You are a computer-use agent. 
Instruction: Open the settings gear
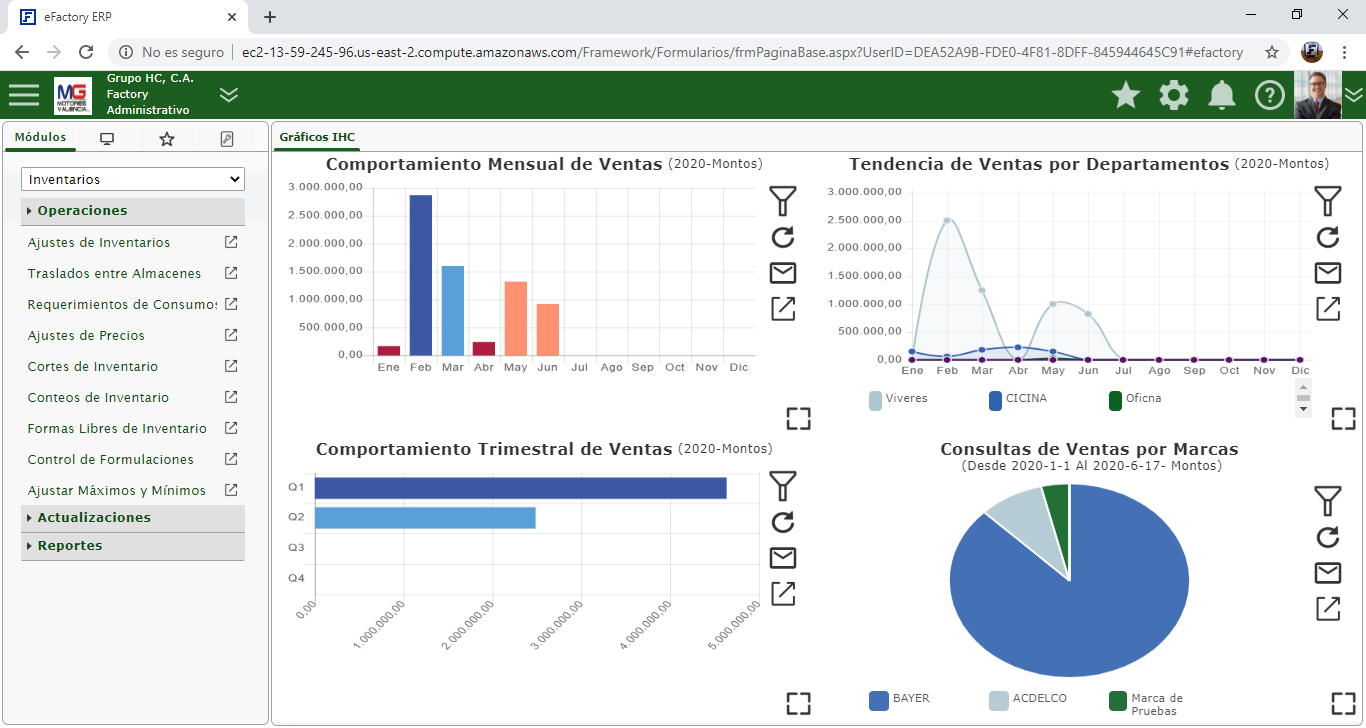tap(1174, 95)
